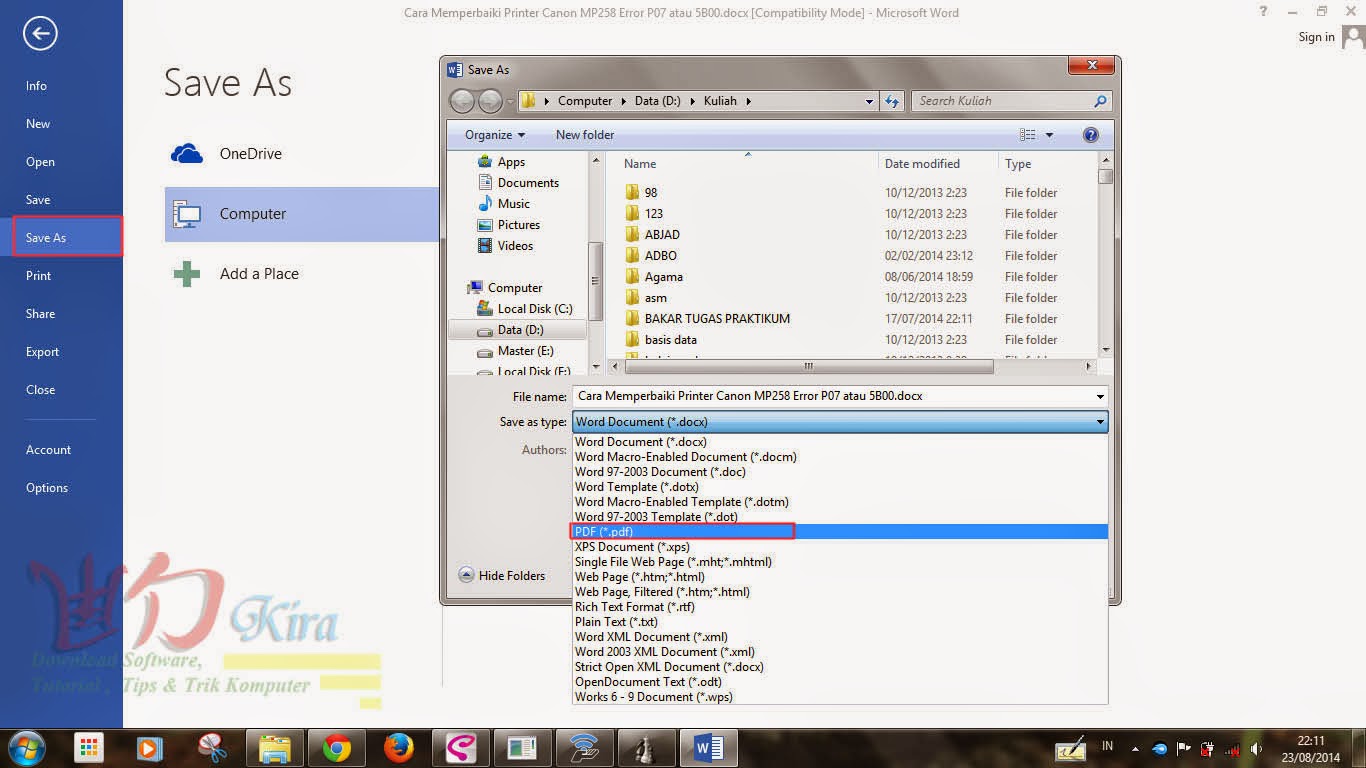The image size is (1366, 768).
Task: Click the Kuliah breadcrumb arrow
Action: pyautogui.click(x=748, y=101)
